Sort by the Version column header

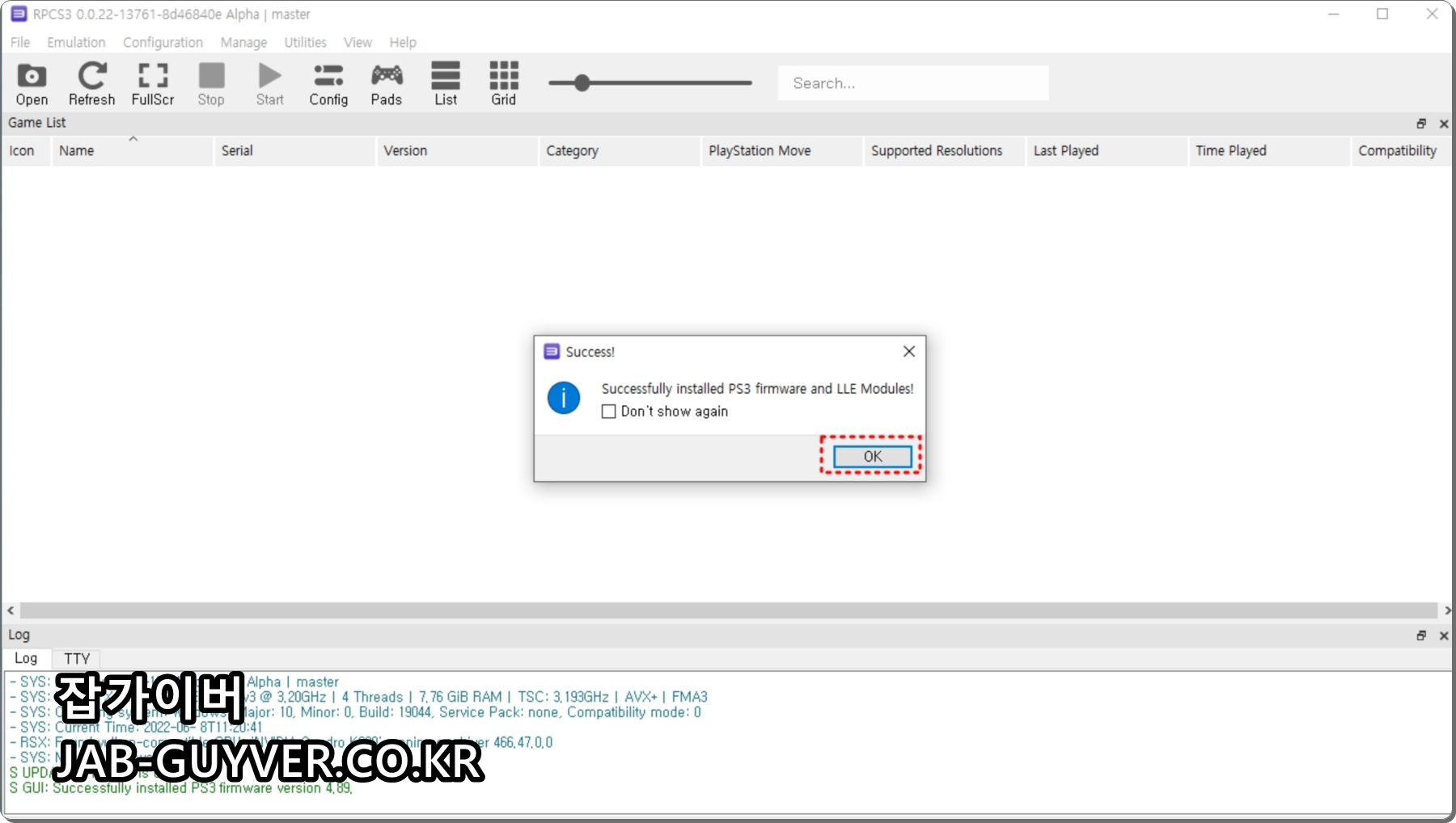457,151
